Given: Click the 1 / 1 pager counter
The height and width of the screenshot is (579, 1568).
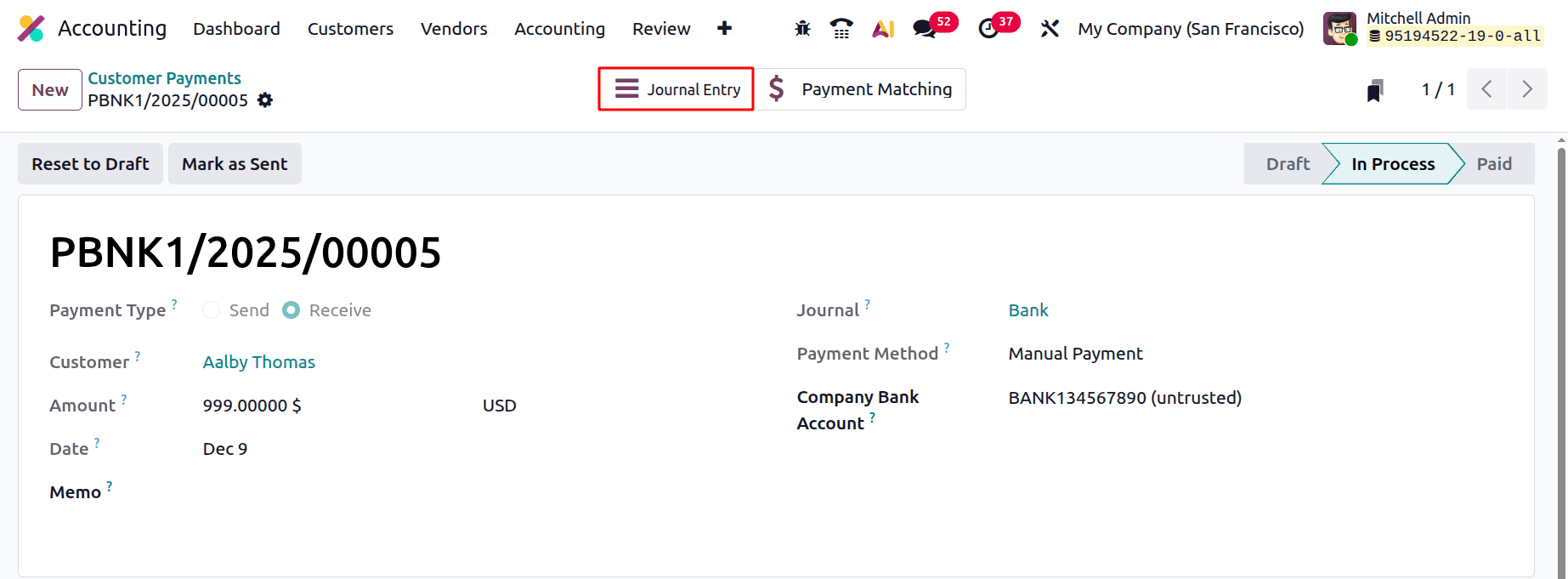Looking at the screenshot, I should [x=1438, y=89].
